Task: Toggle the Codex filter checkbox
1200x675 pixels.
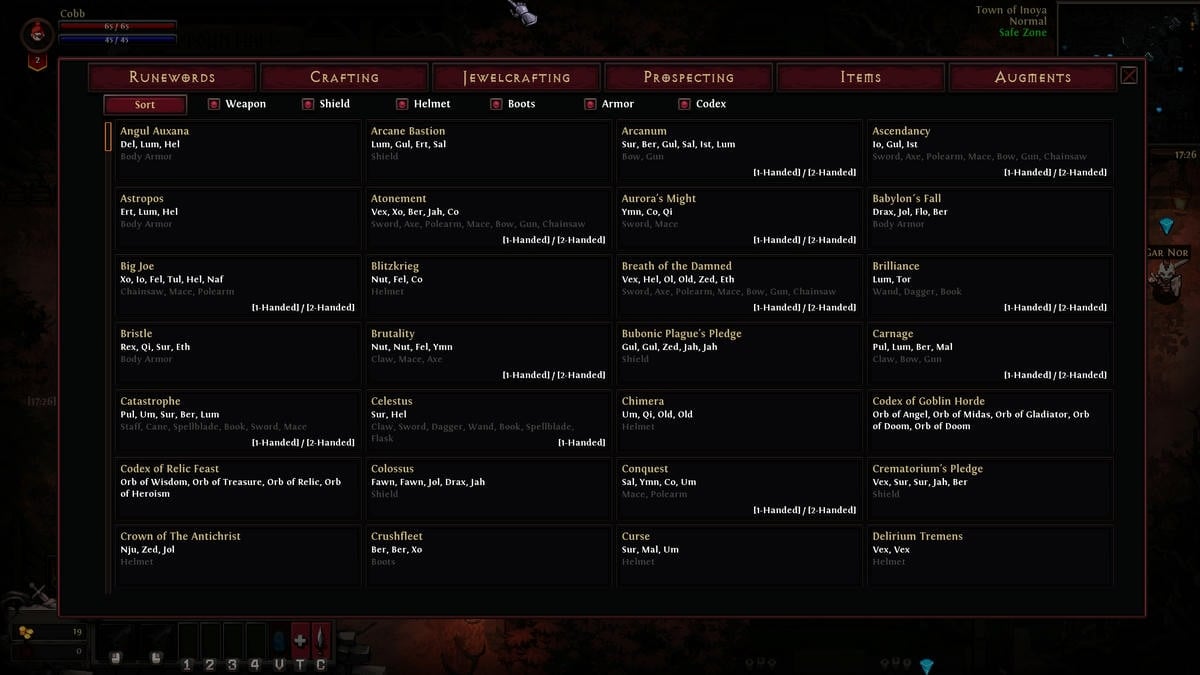Action: (x=685, y=104)
